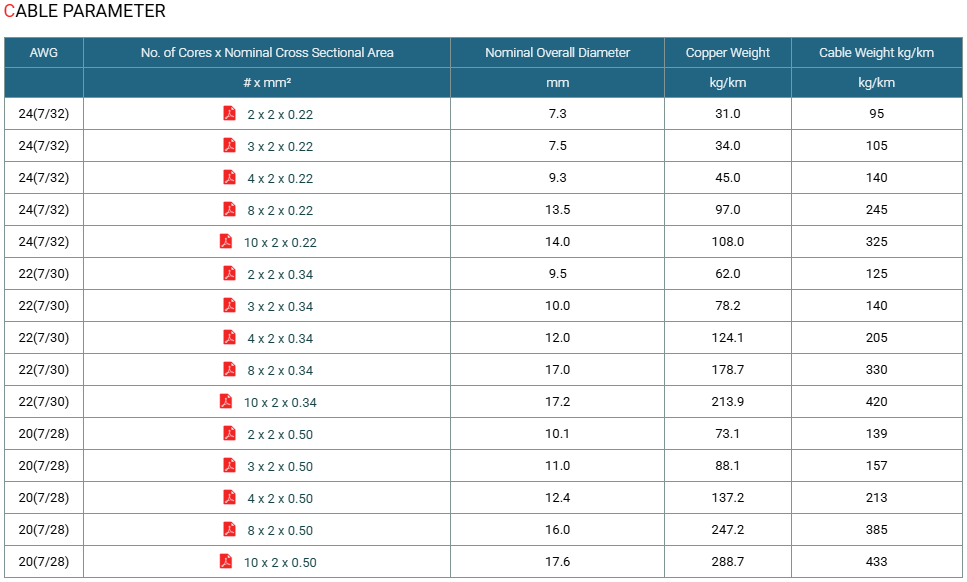The width and height of the screenshot is (967, 582).
Task: Select the Nominal Overall Diameter header
Action: tap(558, 53)
